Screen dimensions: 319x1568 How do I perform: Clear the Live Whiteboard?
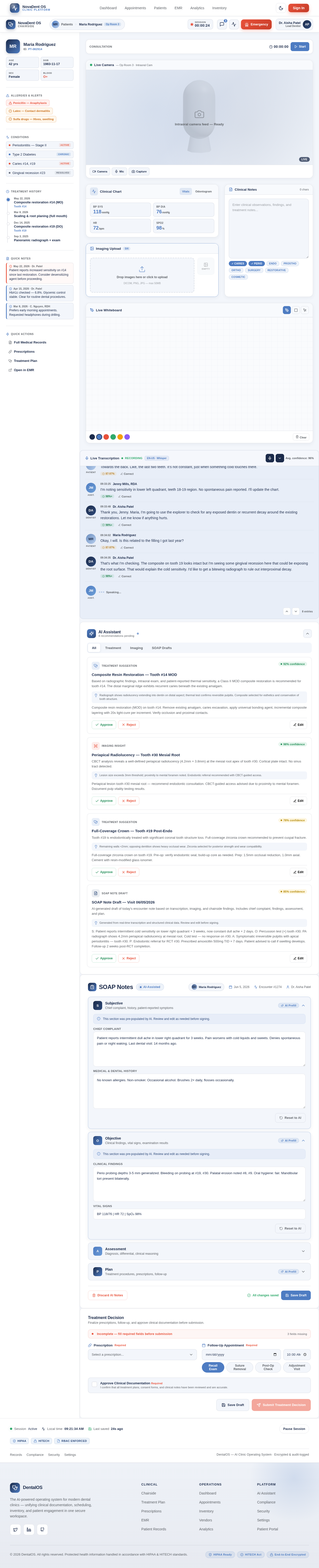click(301, 437)
